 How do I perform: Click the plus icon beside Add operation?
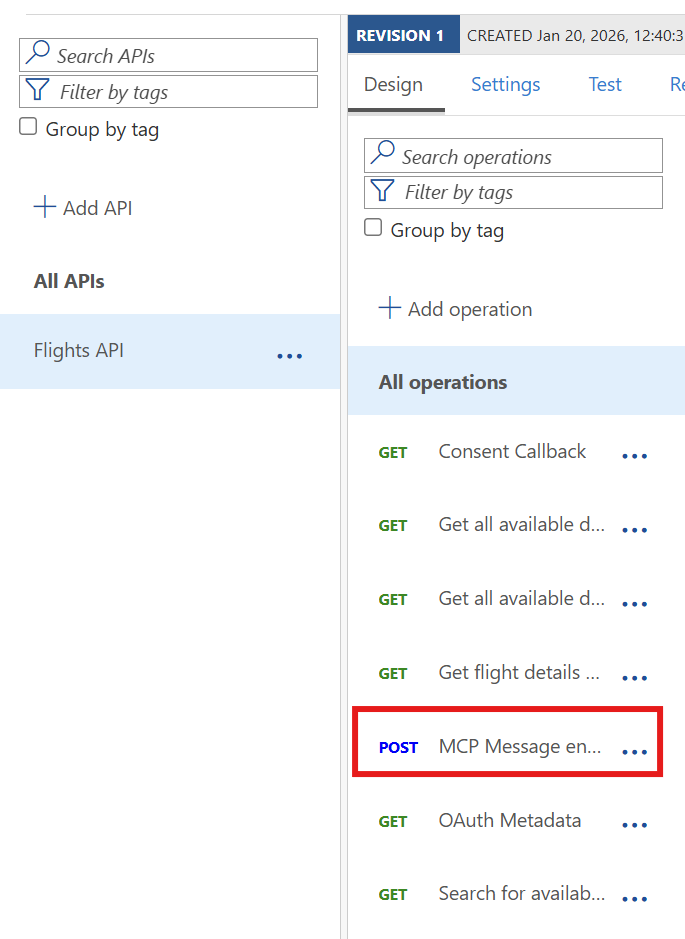click(389, 309)
